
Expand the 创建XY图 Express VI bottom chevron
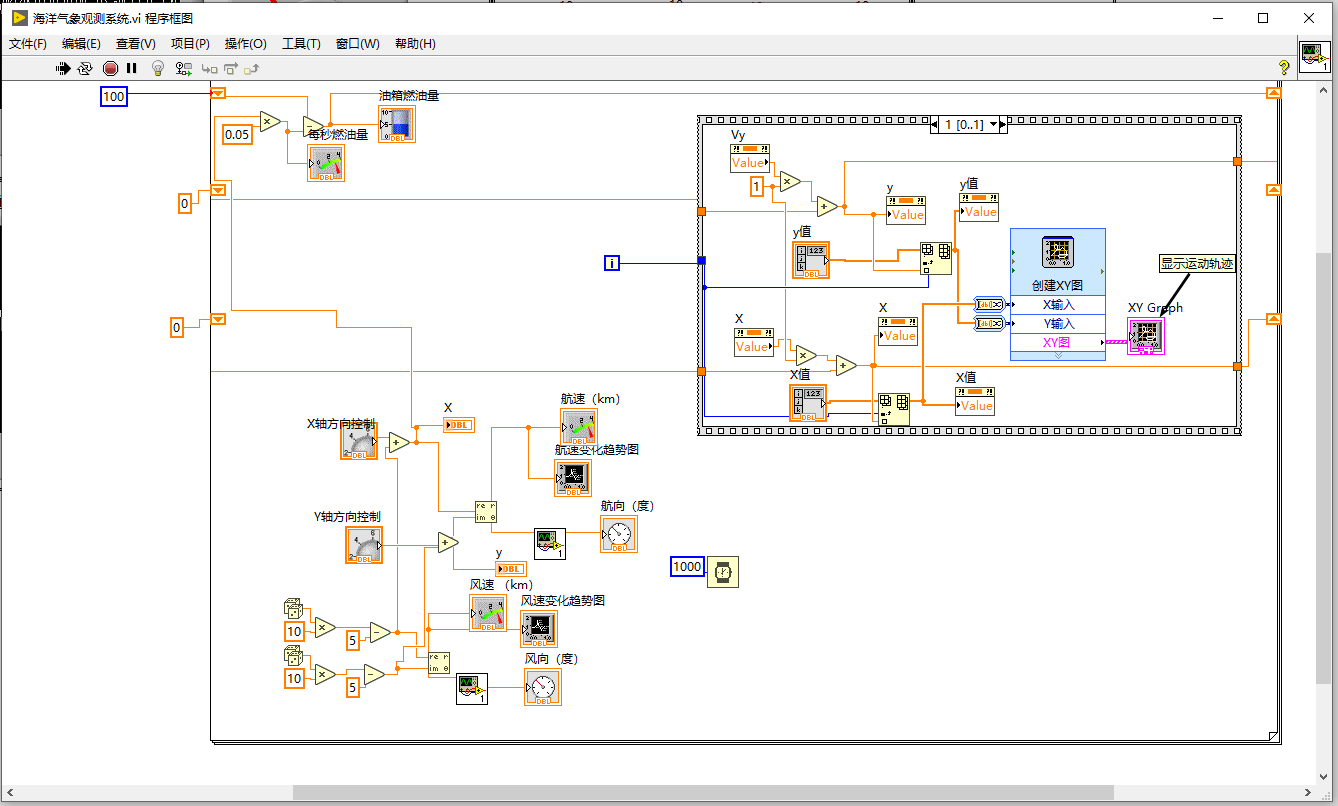pyautogui.click(x=1057, y=356)
